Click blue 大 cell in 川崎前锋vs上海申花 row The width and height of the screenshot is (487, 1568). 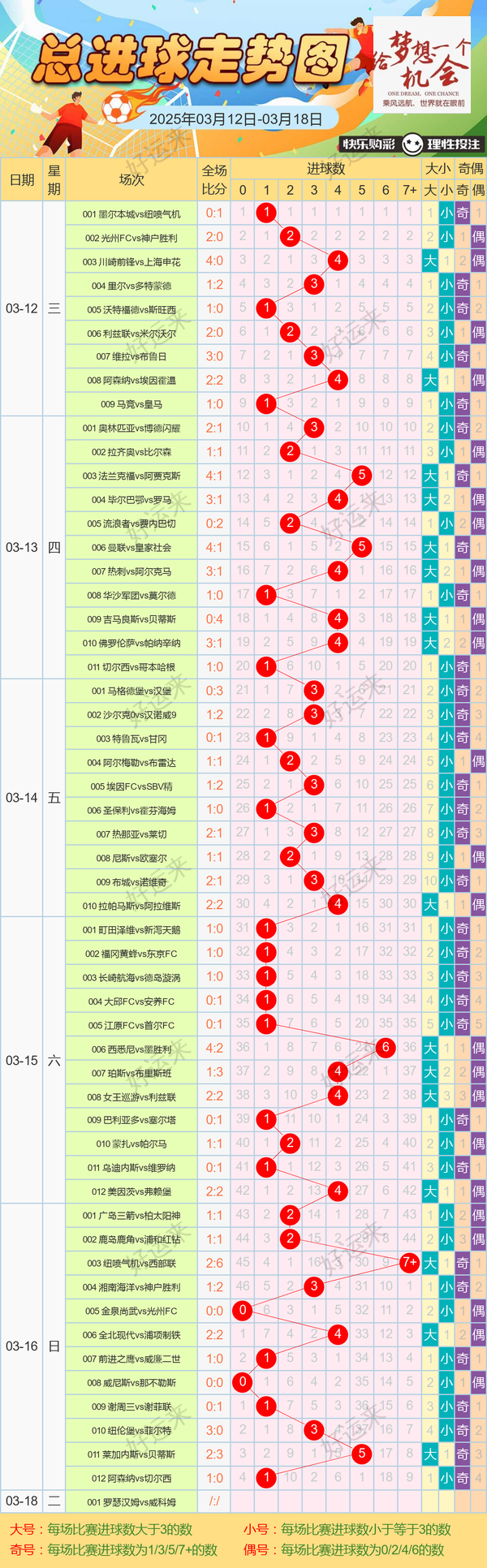click(430, 261)
